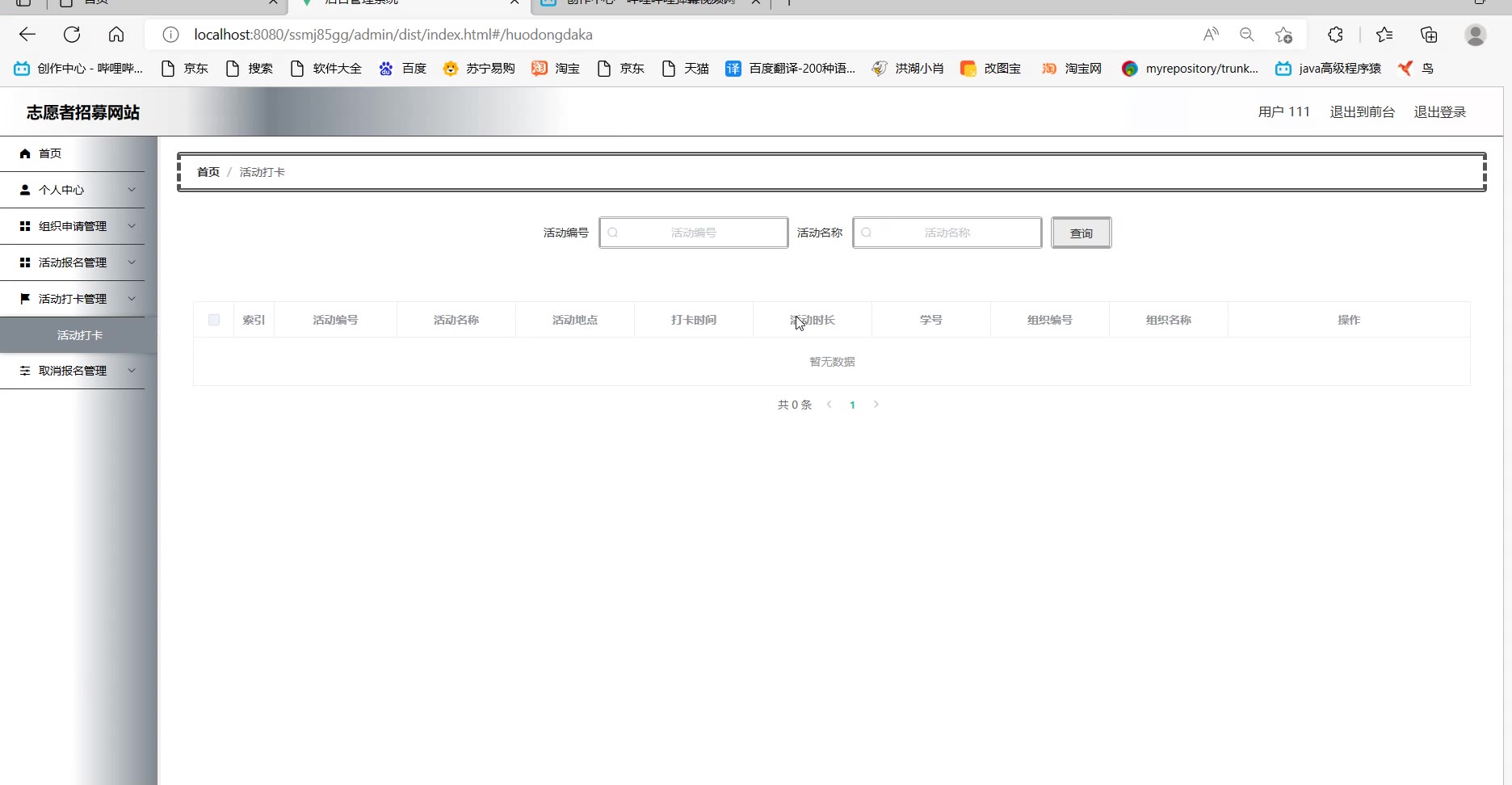Select page 1 in pagination

coord(852,405)
